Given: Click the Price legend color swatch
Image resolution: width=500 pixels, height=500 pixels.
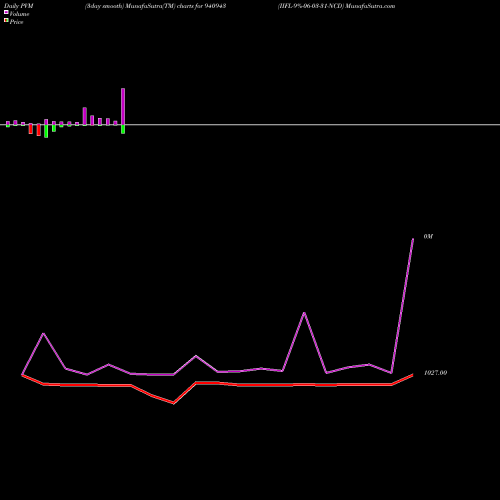Looking at the screenshot, I should tap(6, 20).
